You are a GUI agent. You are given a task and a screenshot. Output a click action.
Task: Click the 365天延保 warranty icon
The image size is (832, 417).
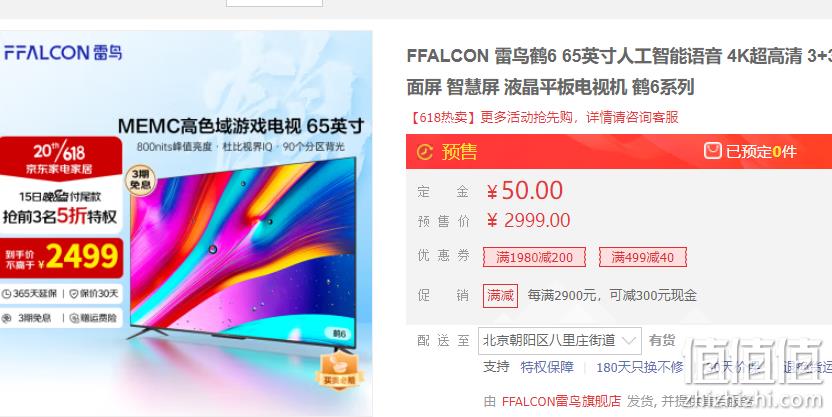(6, 294)
